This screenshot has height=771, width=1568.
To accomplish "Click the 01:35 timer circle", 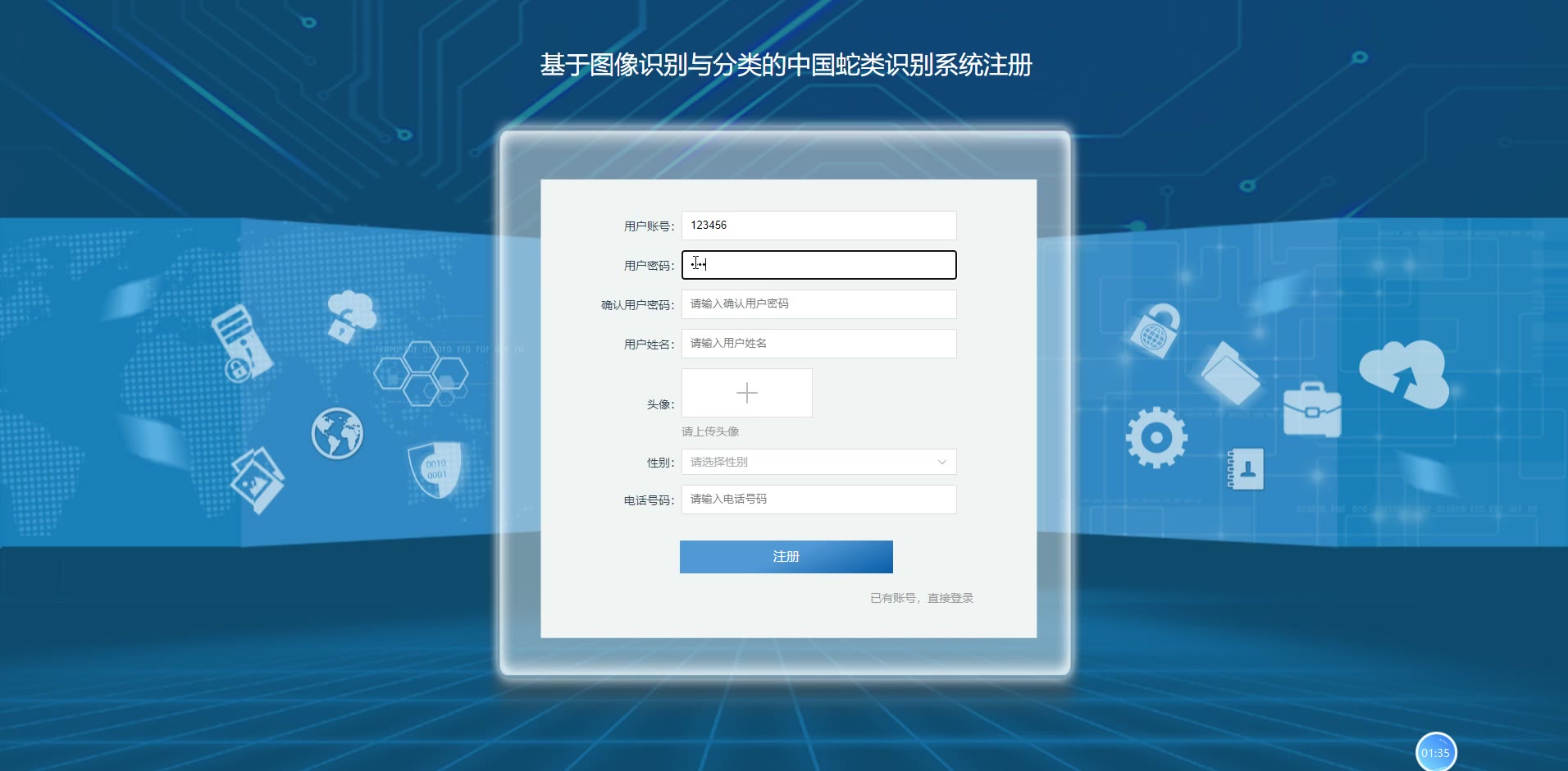I will 1436,752.
